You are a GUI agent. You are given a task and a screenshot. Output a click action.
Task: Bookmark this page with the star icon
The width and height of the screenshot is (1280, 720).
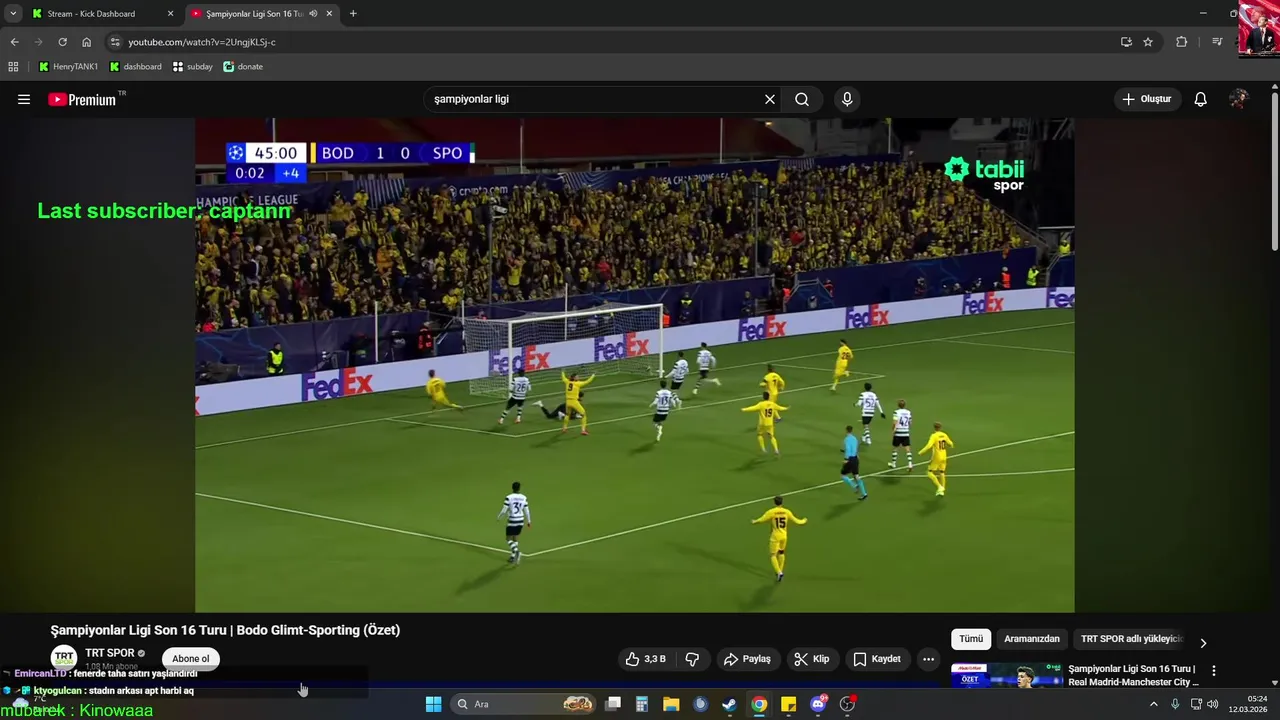(x=1148, y=42)
